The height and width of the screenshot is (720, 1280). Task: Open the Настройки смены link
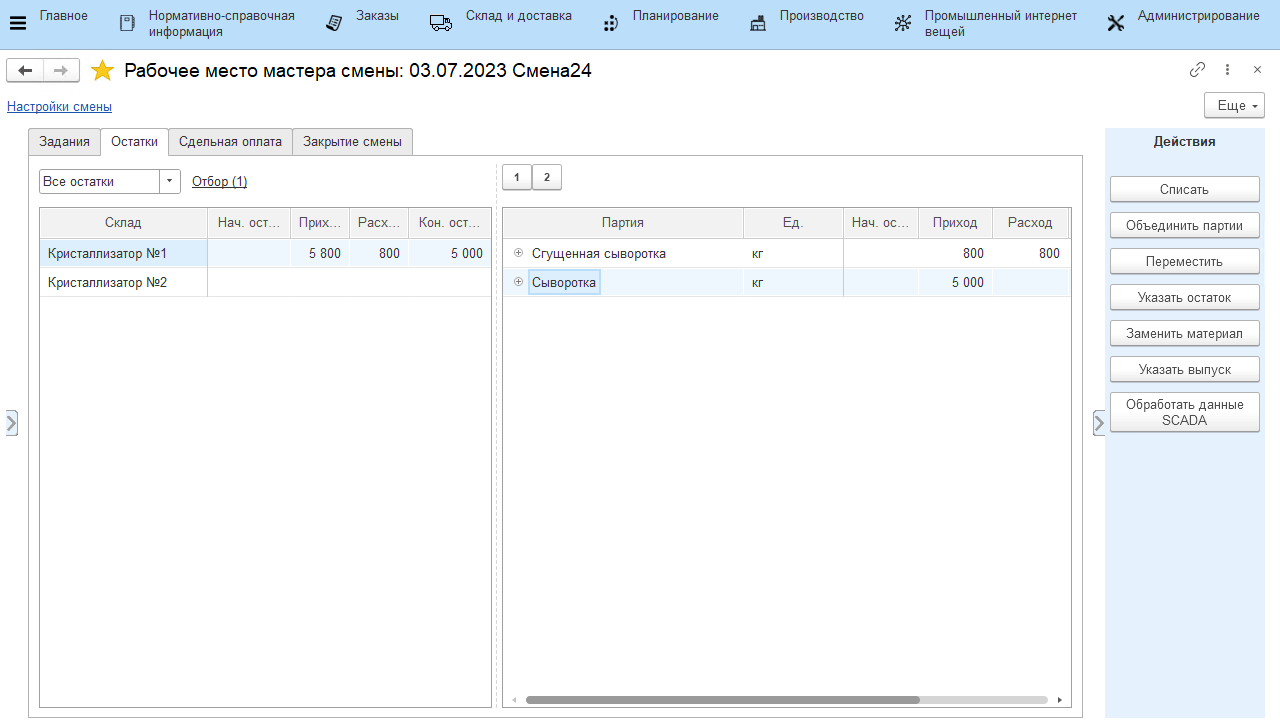[59, 106]
